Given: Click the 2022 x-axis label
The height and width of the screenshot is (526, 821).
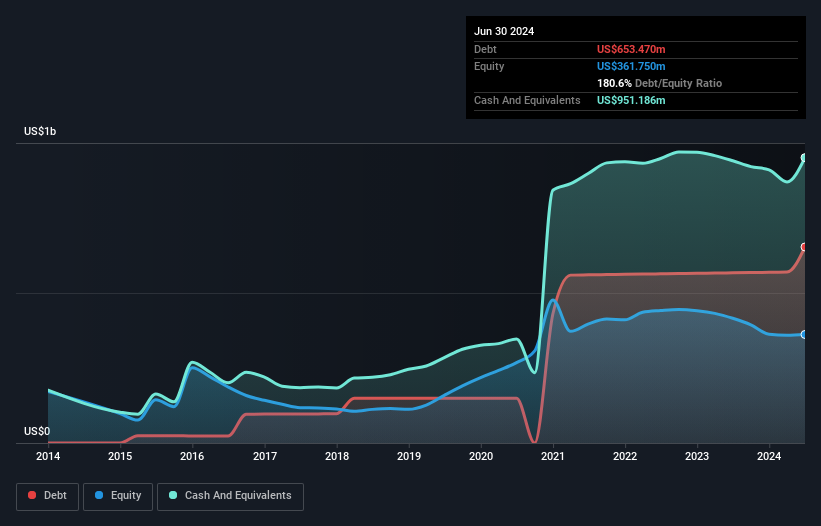Looking at the screenshot, I should 625,456.
